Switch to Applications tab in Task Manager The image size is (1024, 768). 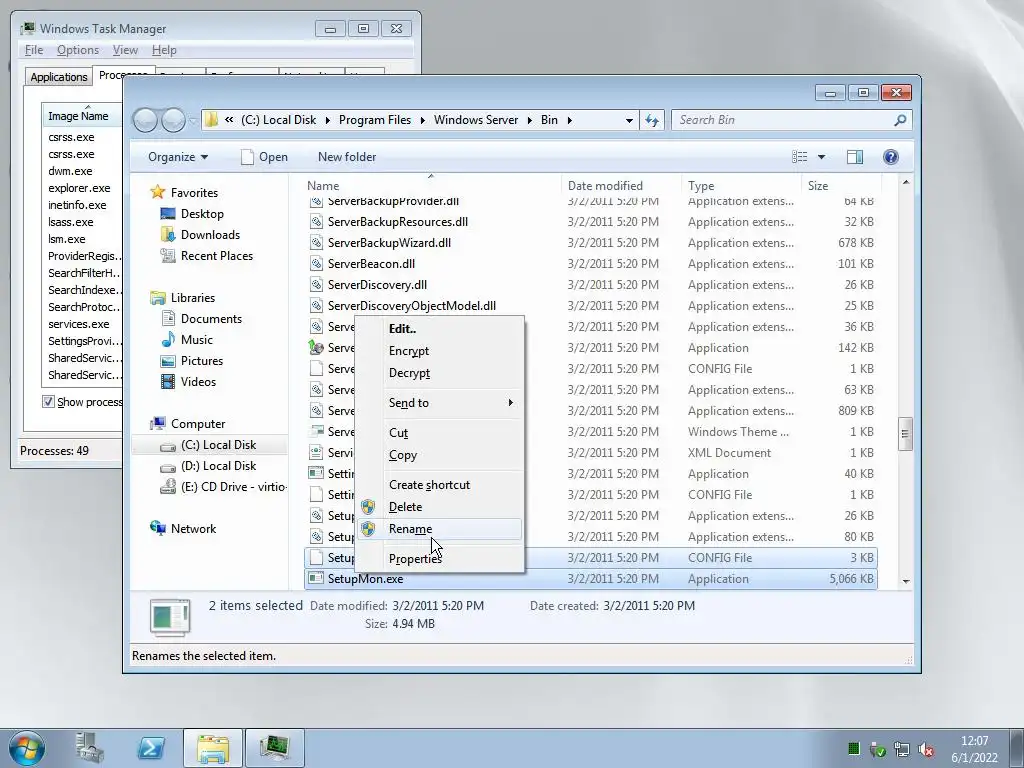pyautogui.click(x=59, y=76)
